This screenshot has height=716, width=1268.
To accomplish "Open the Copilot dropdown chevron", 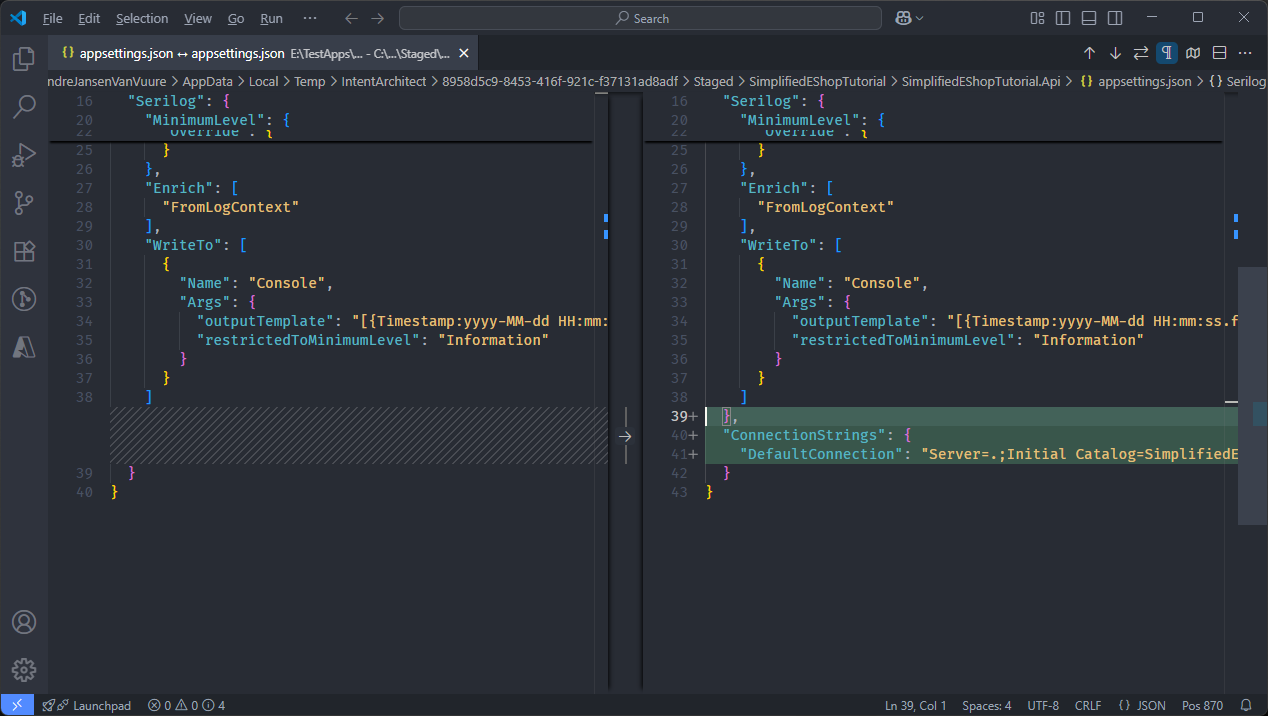I will click(920, 18).
